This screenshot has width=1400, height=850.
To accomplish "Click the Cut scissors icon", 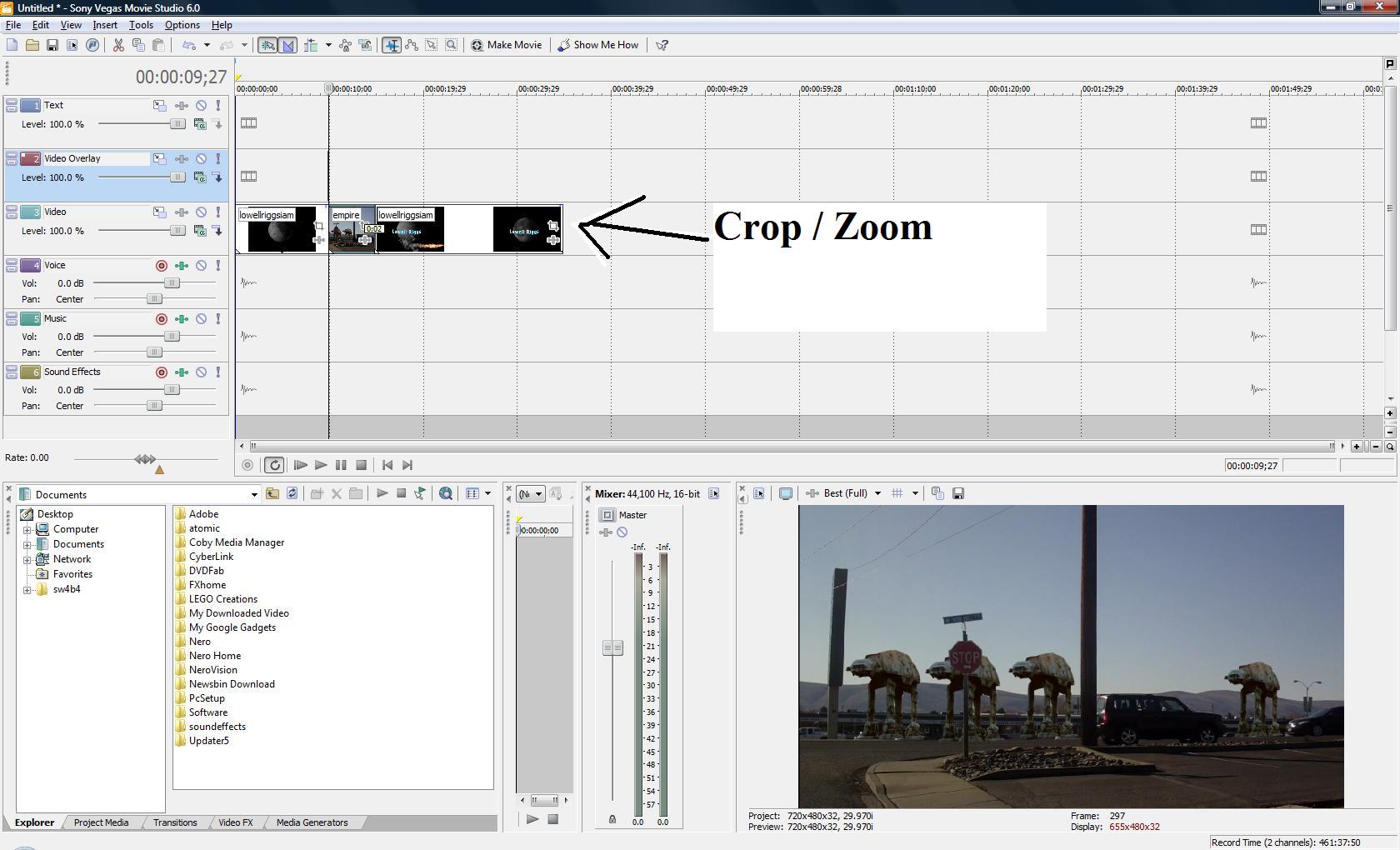I will pyautogui.click(x=118, y=45).
